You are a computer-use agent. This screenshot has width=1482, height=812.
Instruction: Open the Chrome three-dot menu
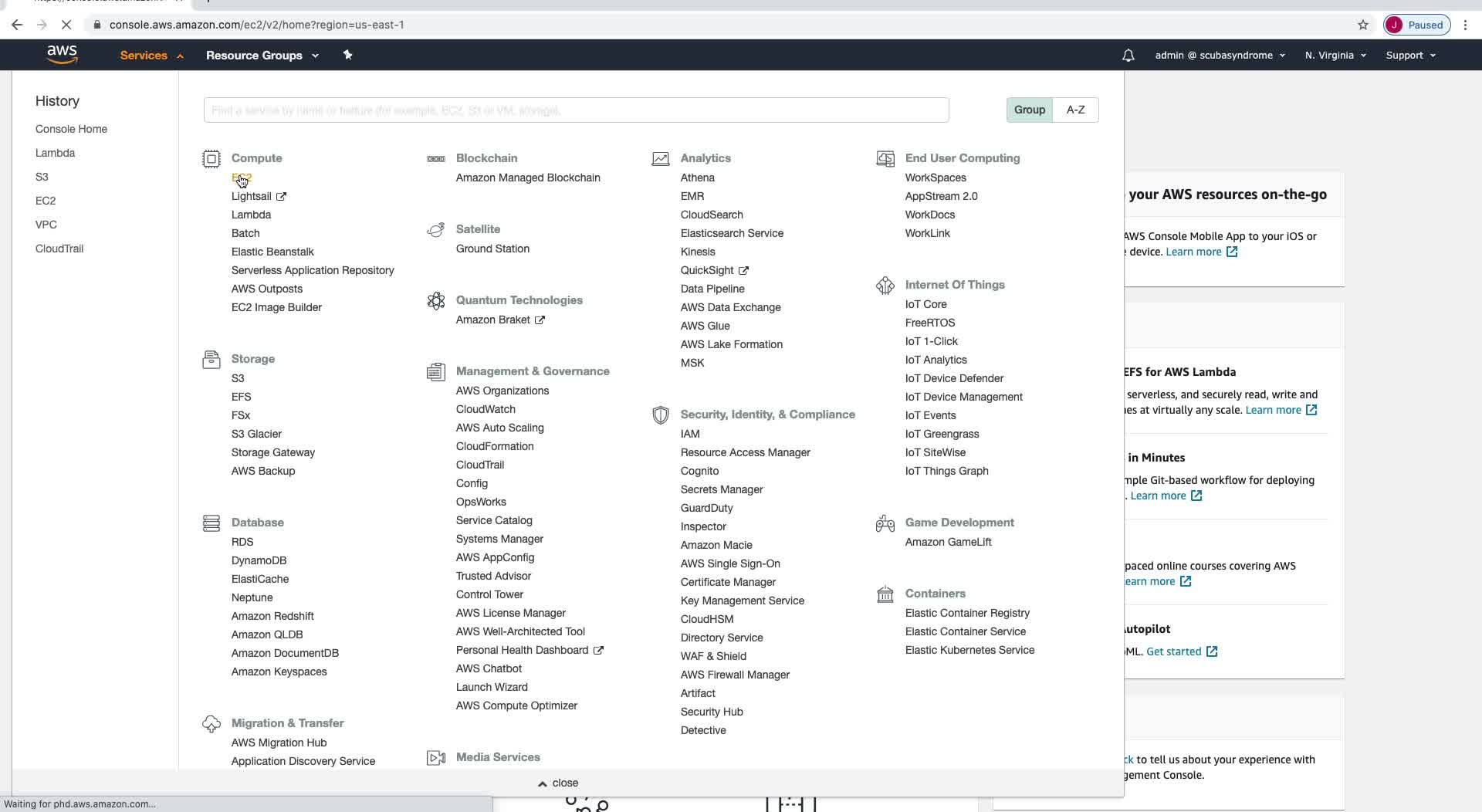pyautogui.click(x=1465, y=25)
